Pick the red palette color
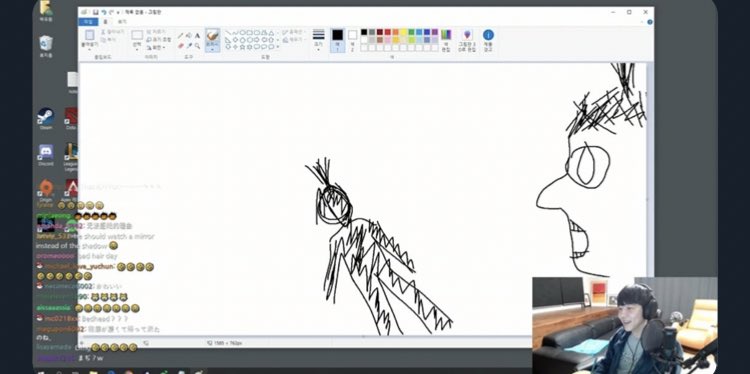Viewport: 750px width, 374px height. tap(387, 32)
